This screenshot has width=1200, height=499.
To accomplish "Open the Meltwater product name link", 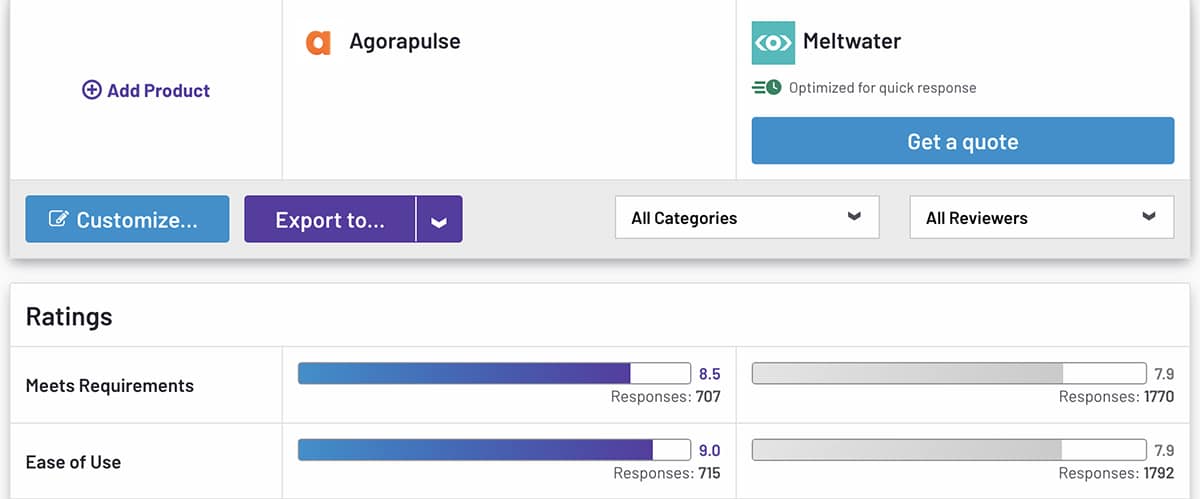I will (852, 42).
